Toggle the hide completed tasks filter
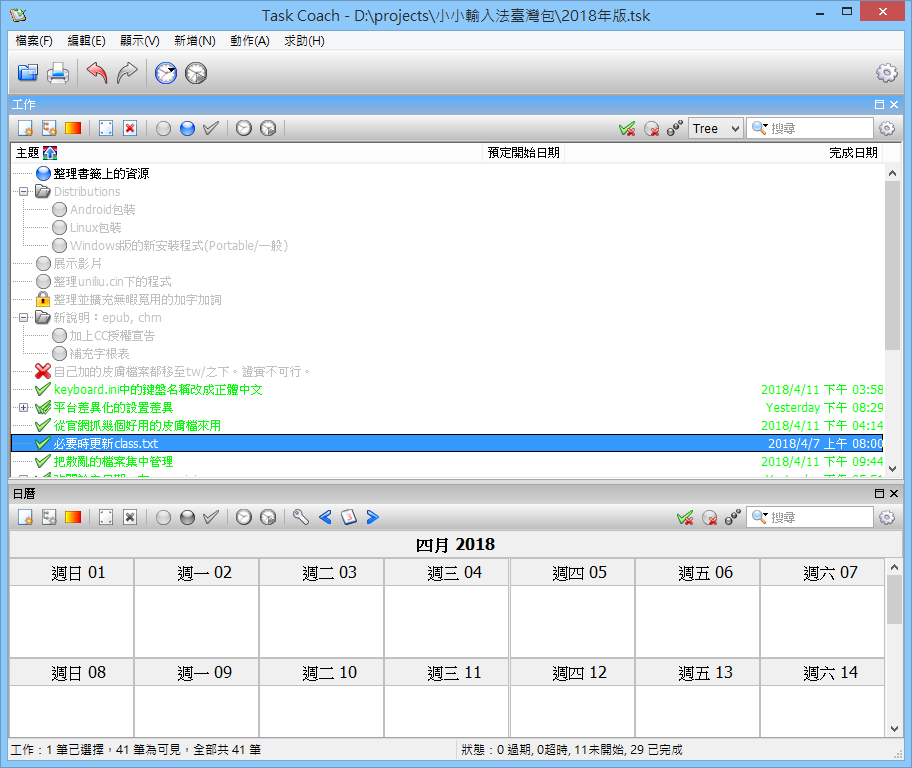 tap(627, 128)
